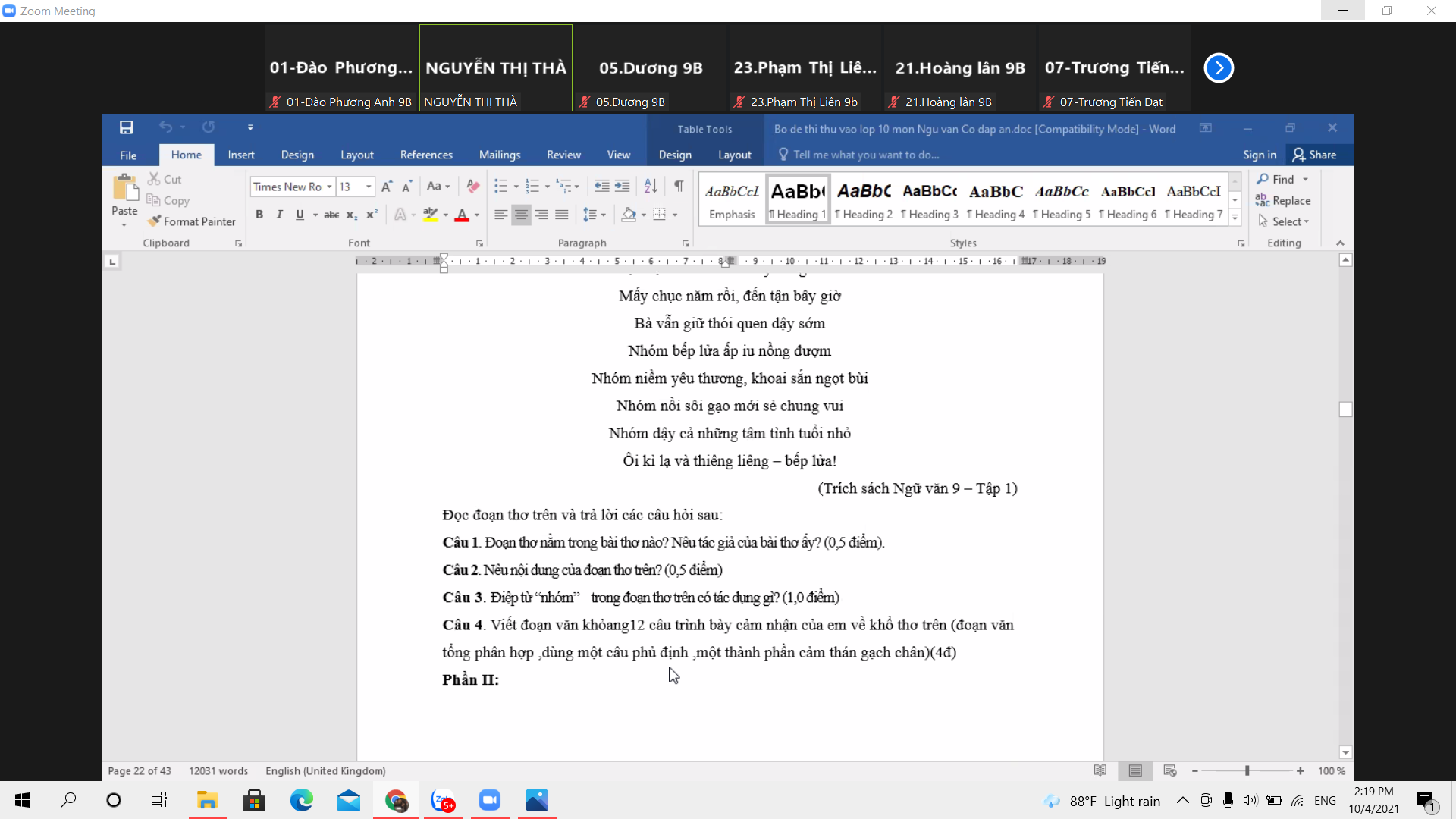Open the font name dropdown
This screenshot has height=819, width=1456.
329,187
